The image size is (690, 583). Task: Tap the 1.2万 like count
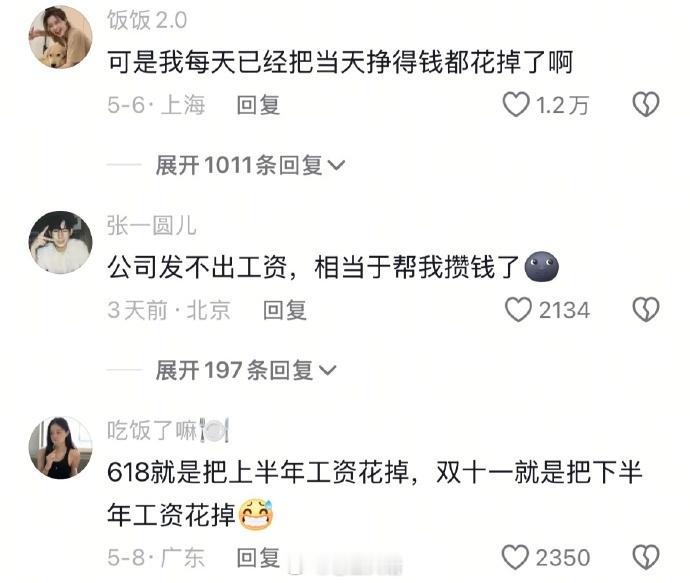(562, 106)
